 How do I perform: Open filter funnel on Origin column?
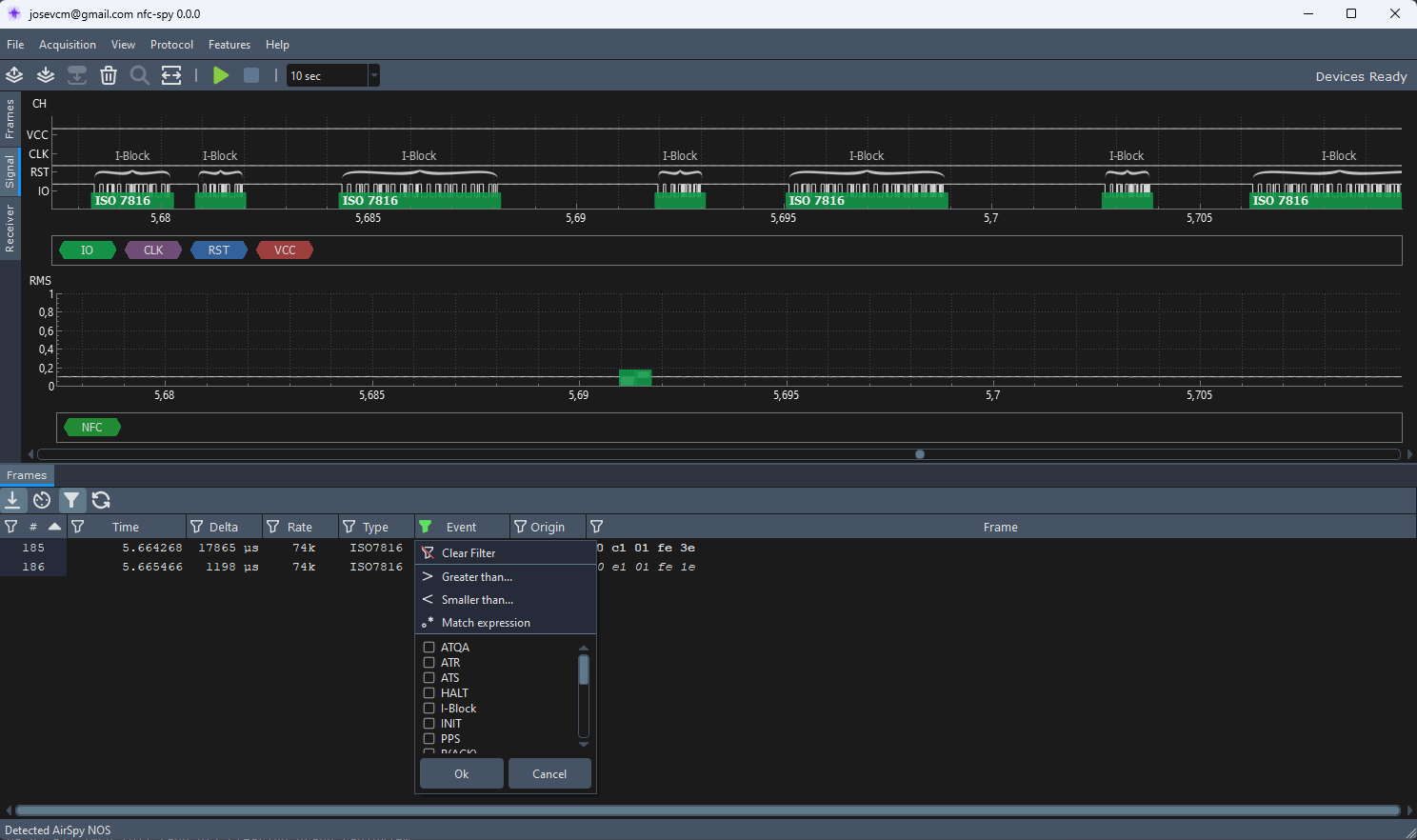point(520,527)
